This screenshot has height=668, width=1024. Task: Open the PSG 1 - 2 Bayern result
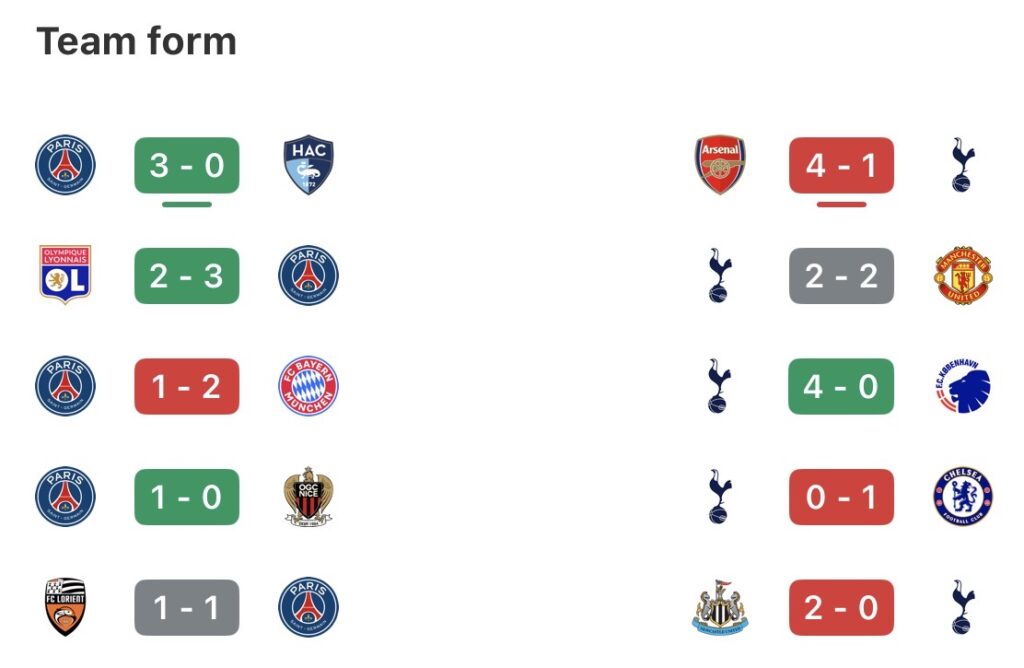click(187, 386)
